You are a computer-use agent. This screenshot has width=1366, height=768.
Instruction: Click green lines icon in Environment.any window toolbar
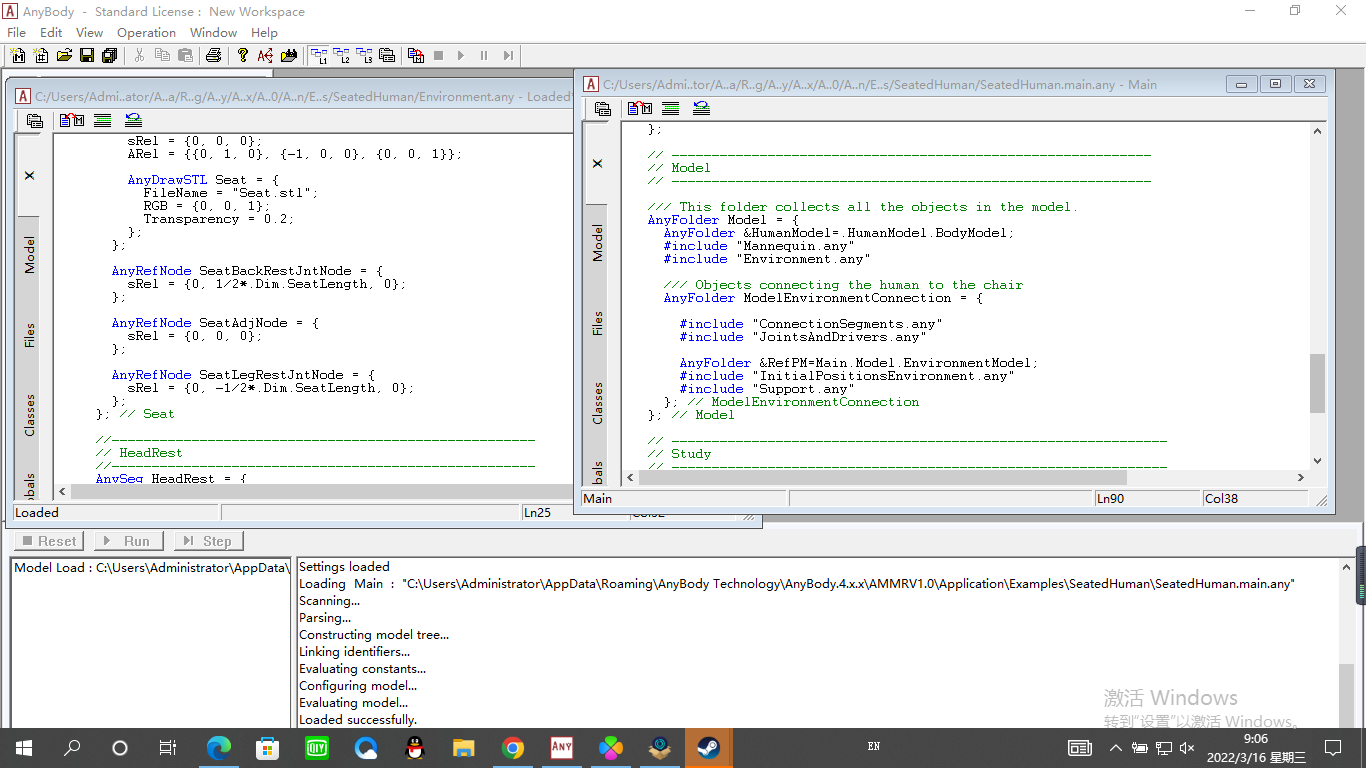tap(102, 121)
